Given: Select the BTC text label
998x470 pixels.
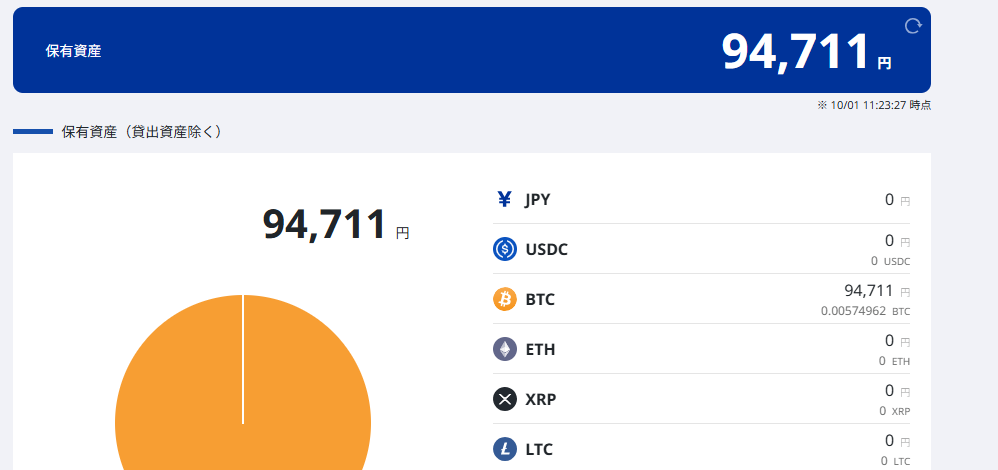Looking at the screenshot, I should point(540,299).
